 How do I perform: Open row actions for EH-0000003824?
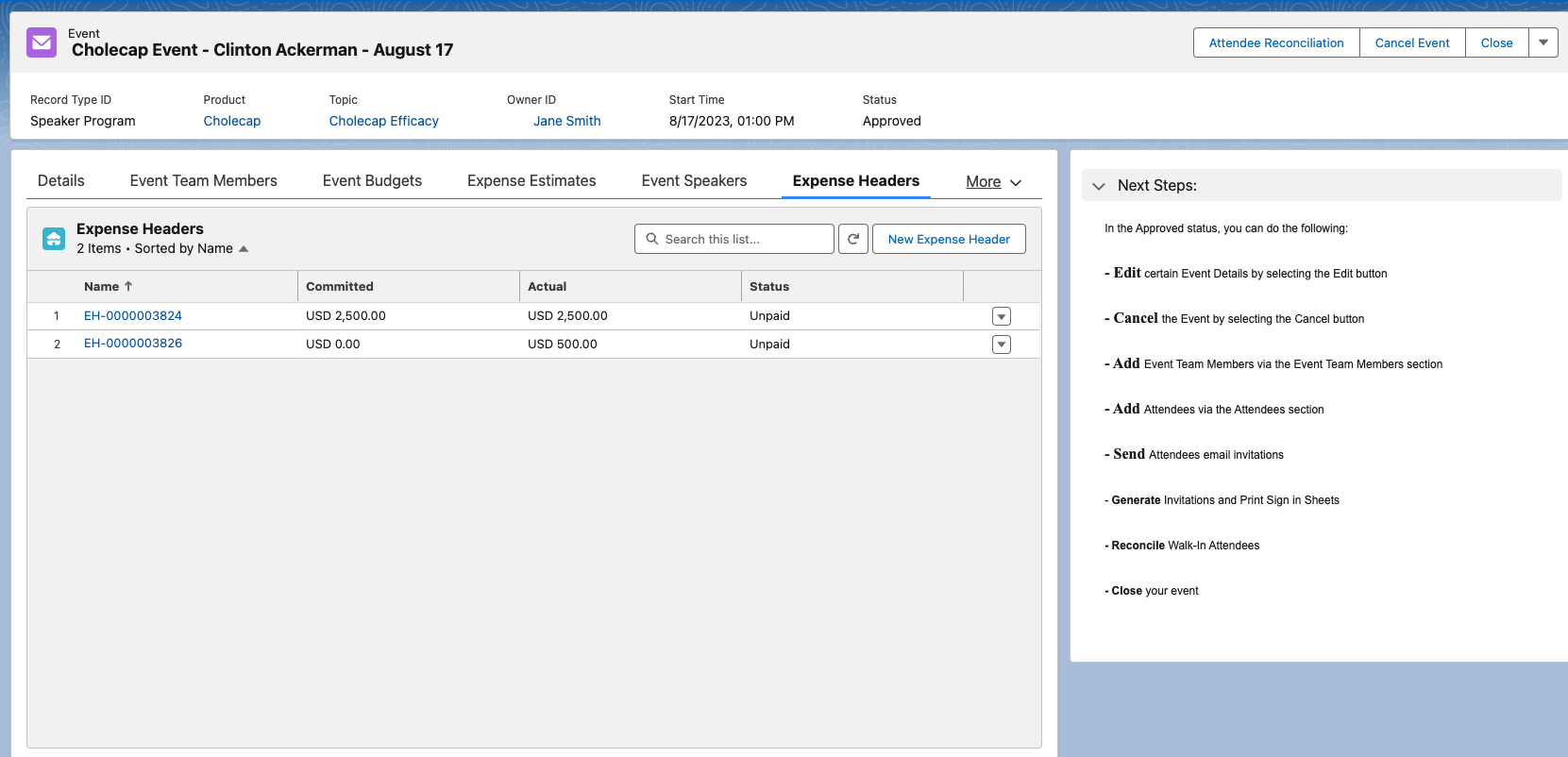pos(1002,316)
